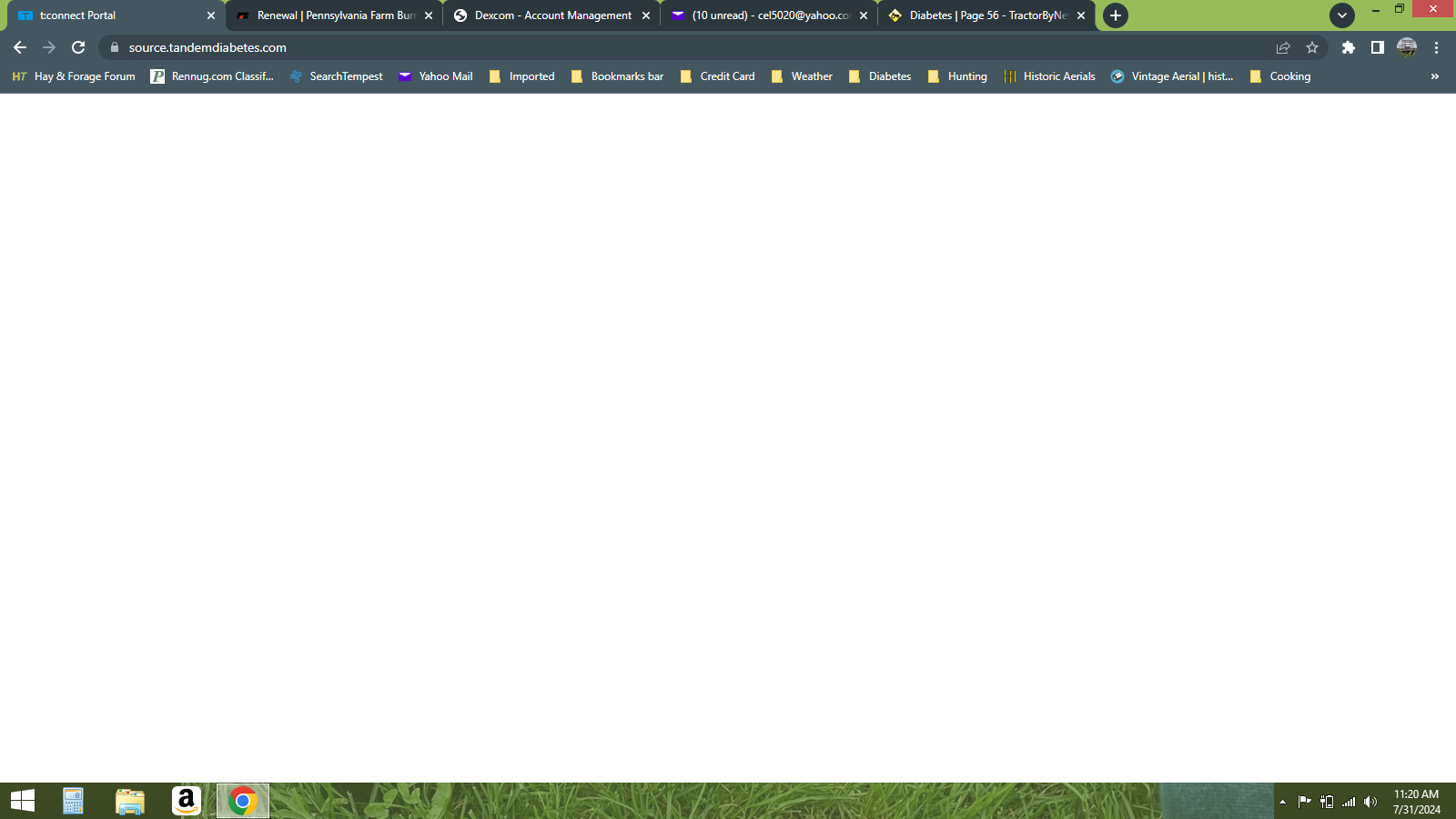
Task: Reload the current page
Action: pyautogui.click(x=78, y=47)
